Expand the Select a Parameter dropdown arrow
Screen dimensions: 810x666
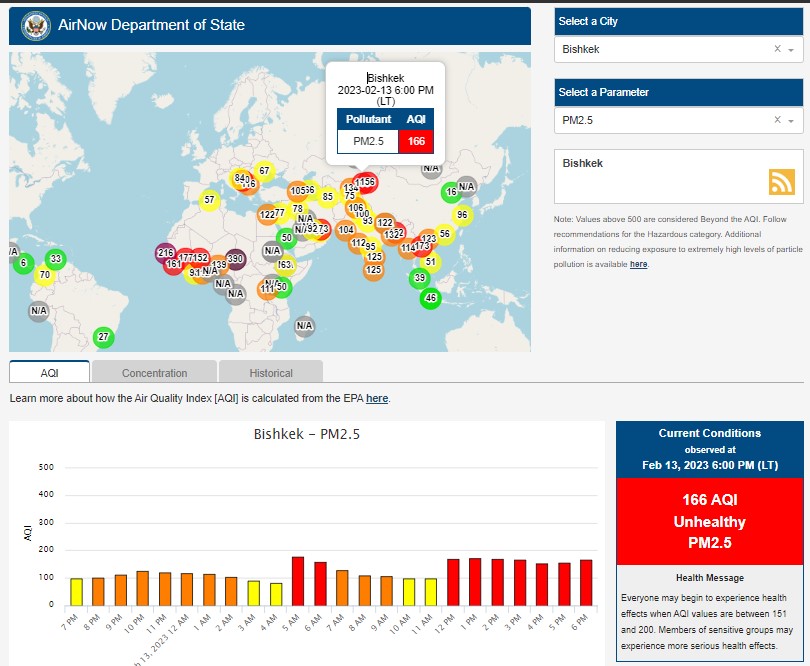click(791, 121)
